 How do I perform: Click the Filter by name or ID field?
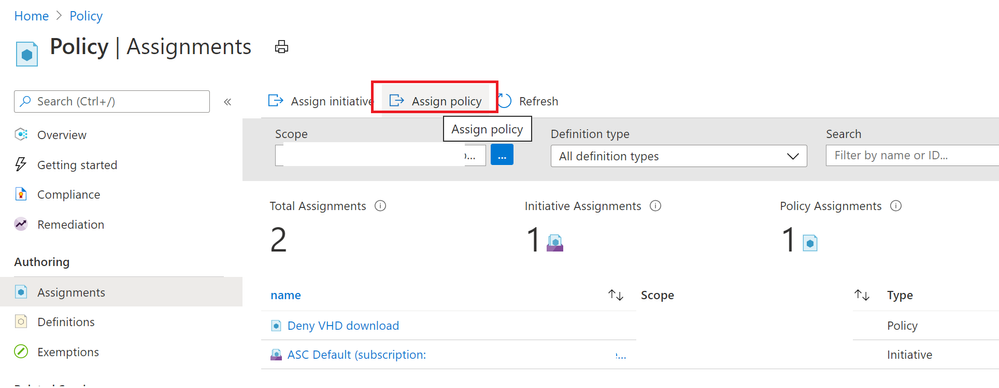(912, 156)
